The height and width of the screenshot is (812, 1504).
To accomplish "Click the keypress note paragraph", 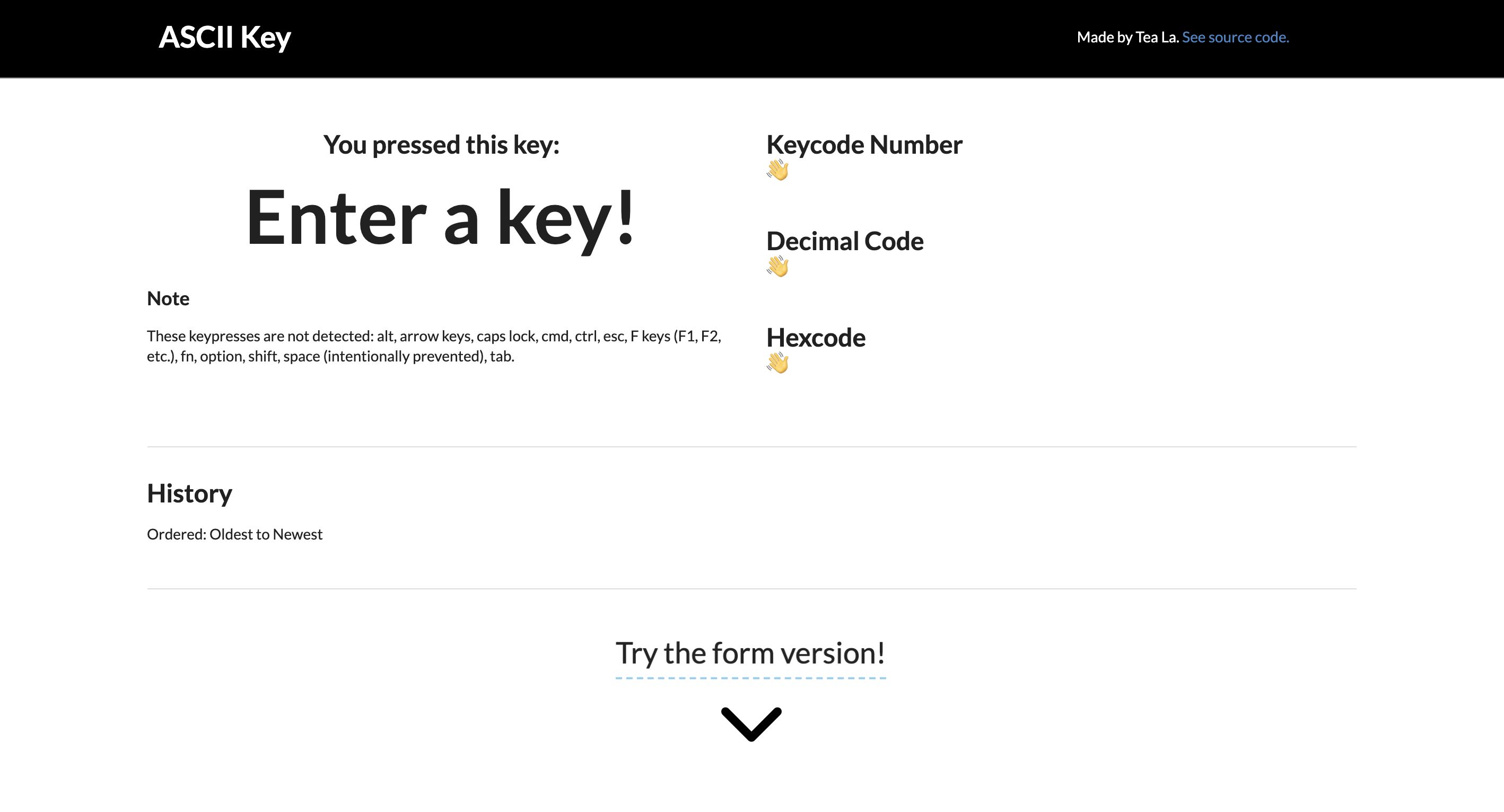I will (434, 346).
